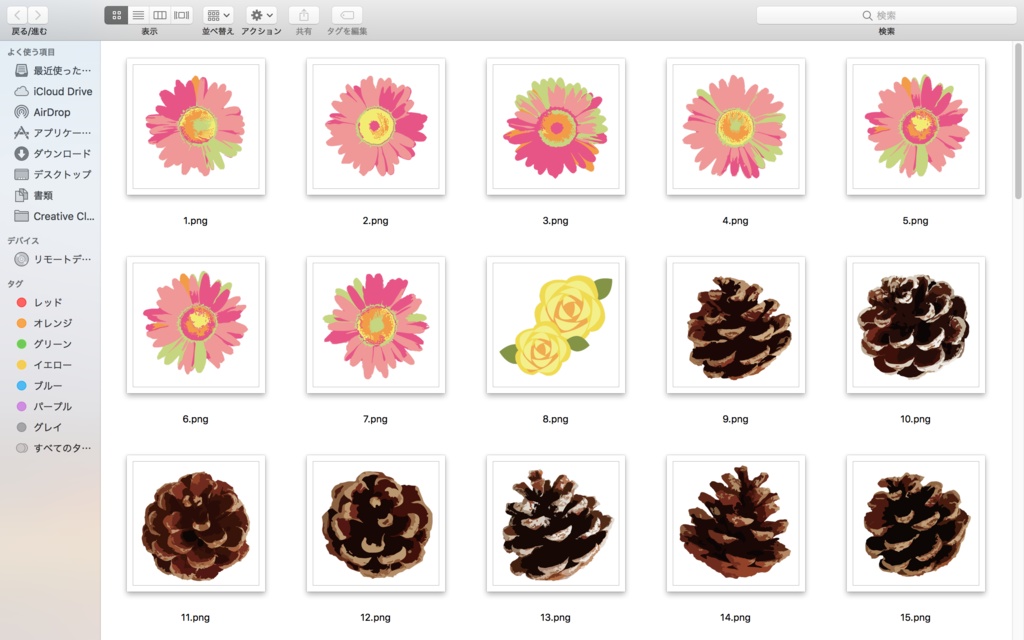Switch to cover flow view mode
The image size is (1024, 640).
(182, 15)
